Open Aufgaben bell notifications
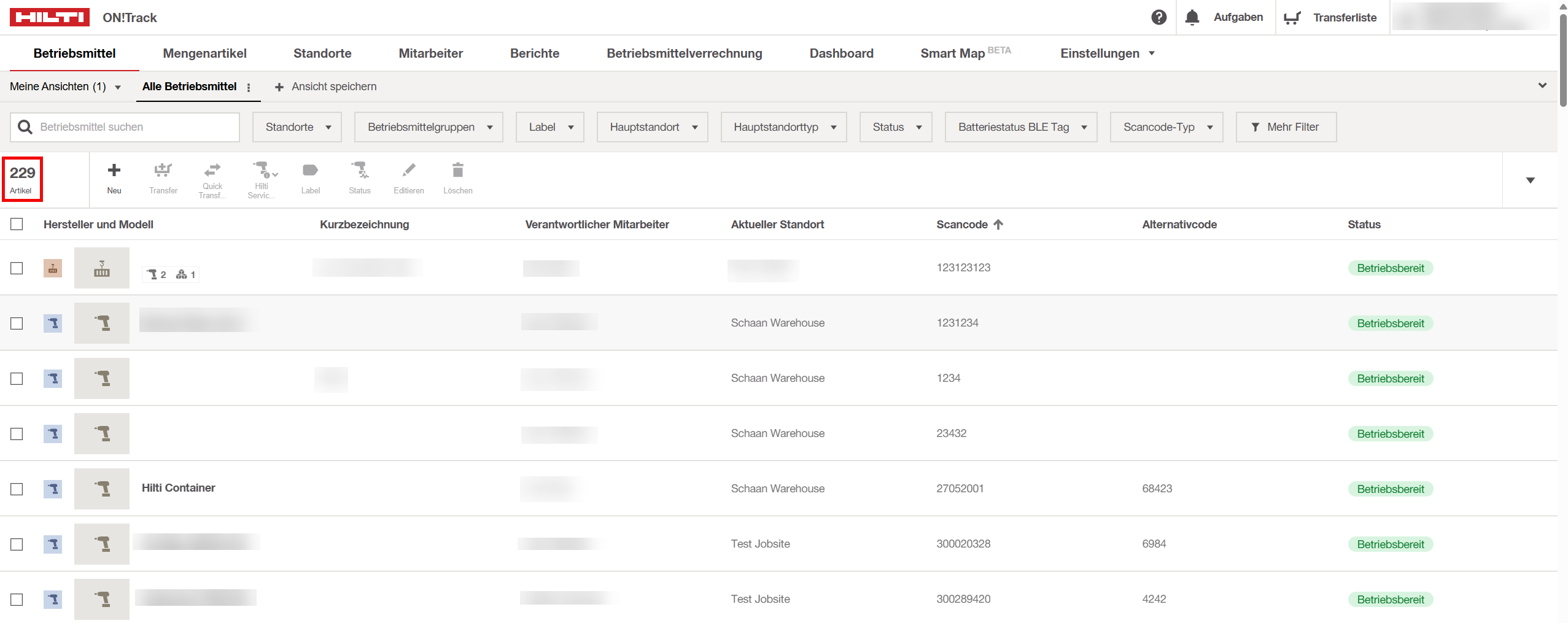 click(1192, 17)
